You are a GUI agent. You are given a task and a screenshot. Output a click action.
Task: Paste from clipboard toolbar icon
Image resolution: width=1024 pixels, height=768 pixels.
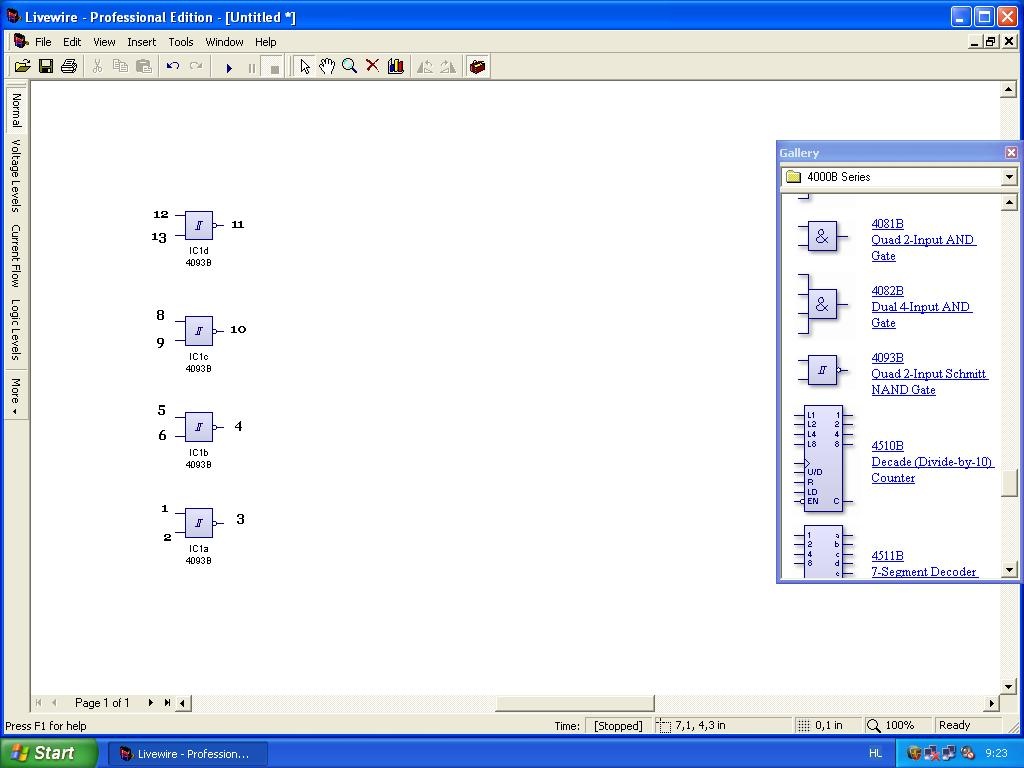[144, 66]
